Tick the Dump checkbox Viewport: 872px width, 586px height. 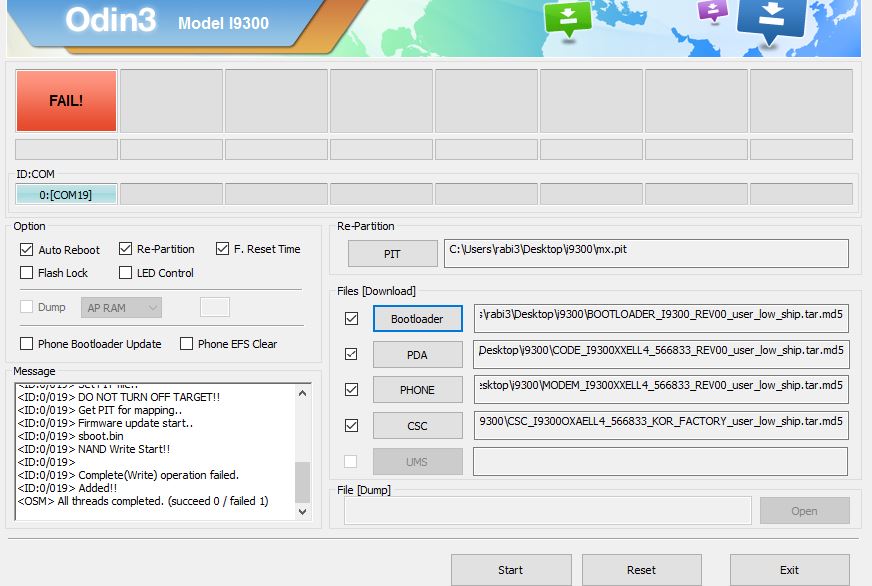tap(26, 306)
